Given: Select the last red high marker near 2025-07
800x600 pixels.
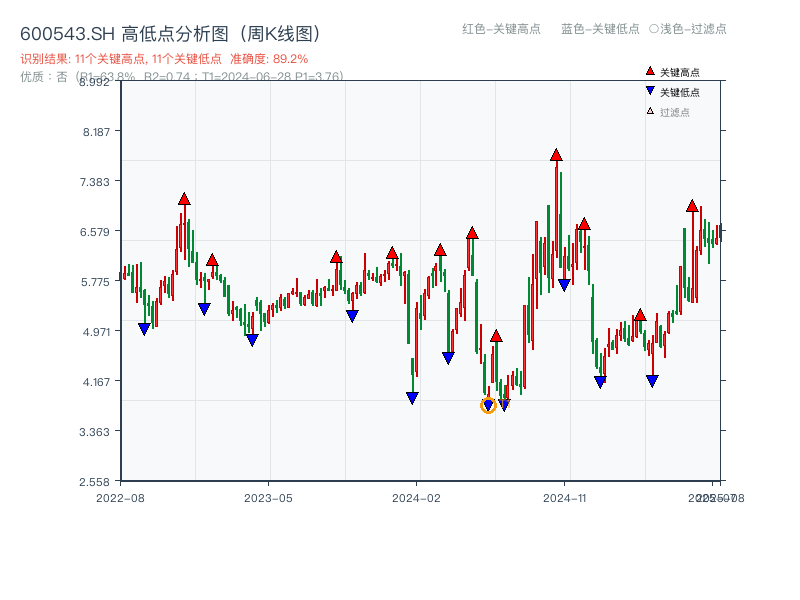Looking at the screenshot, I should 692,206.
